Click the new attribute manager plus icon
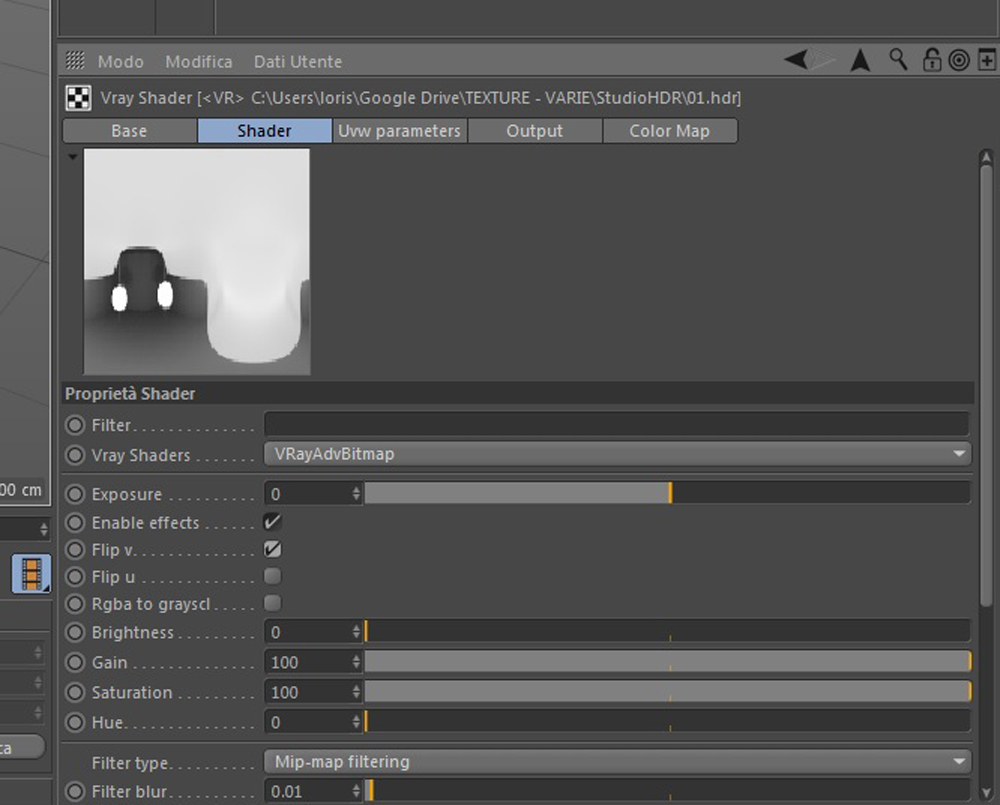 coord(987,60)
